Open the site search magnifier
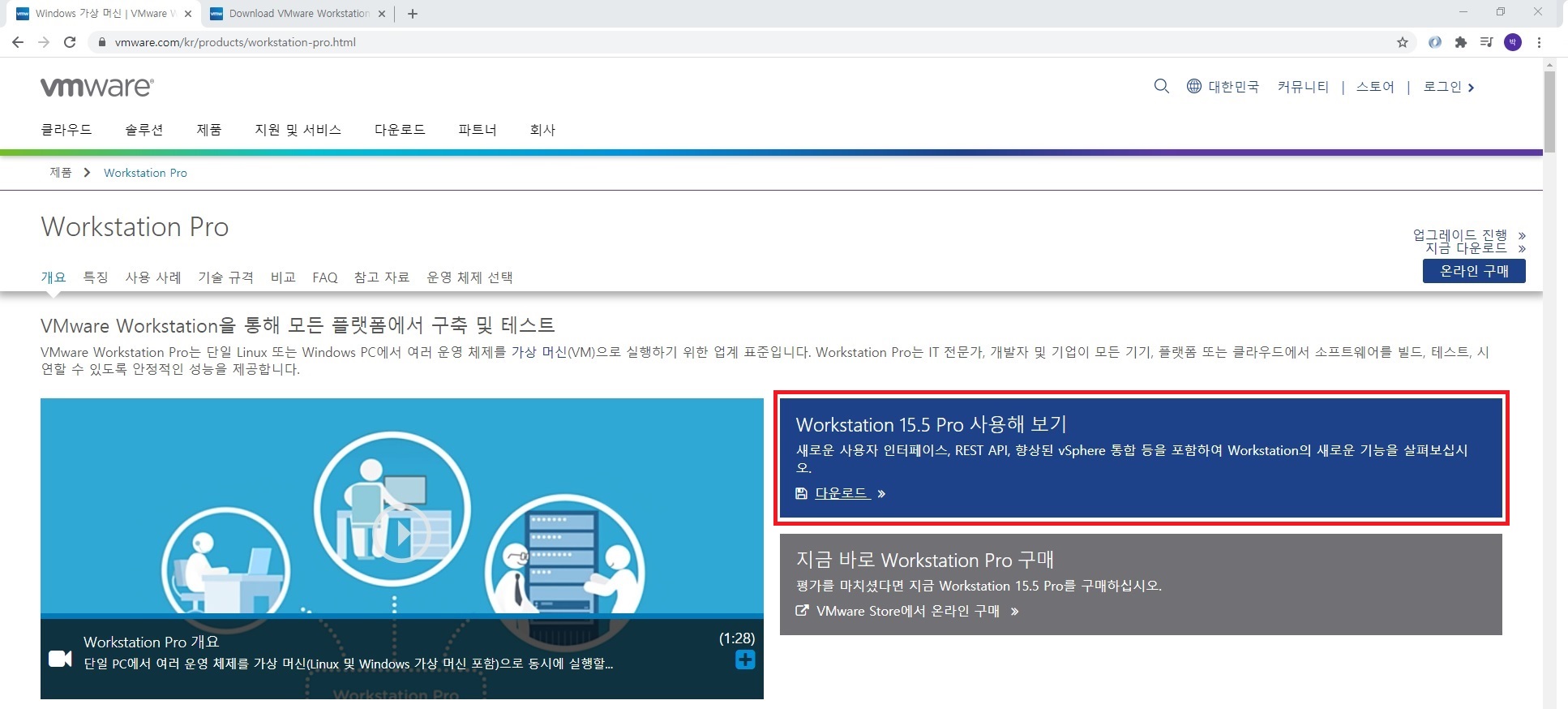 pyautogui.click(x=1161, y=86)
